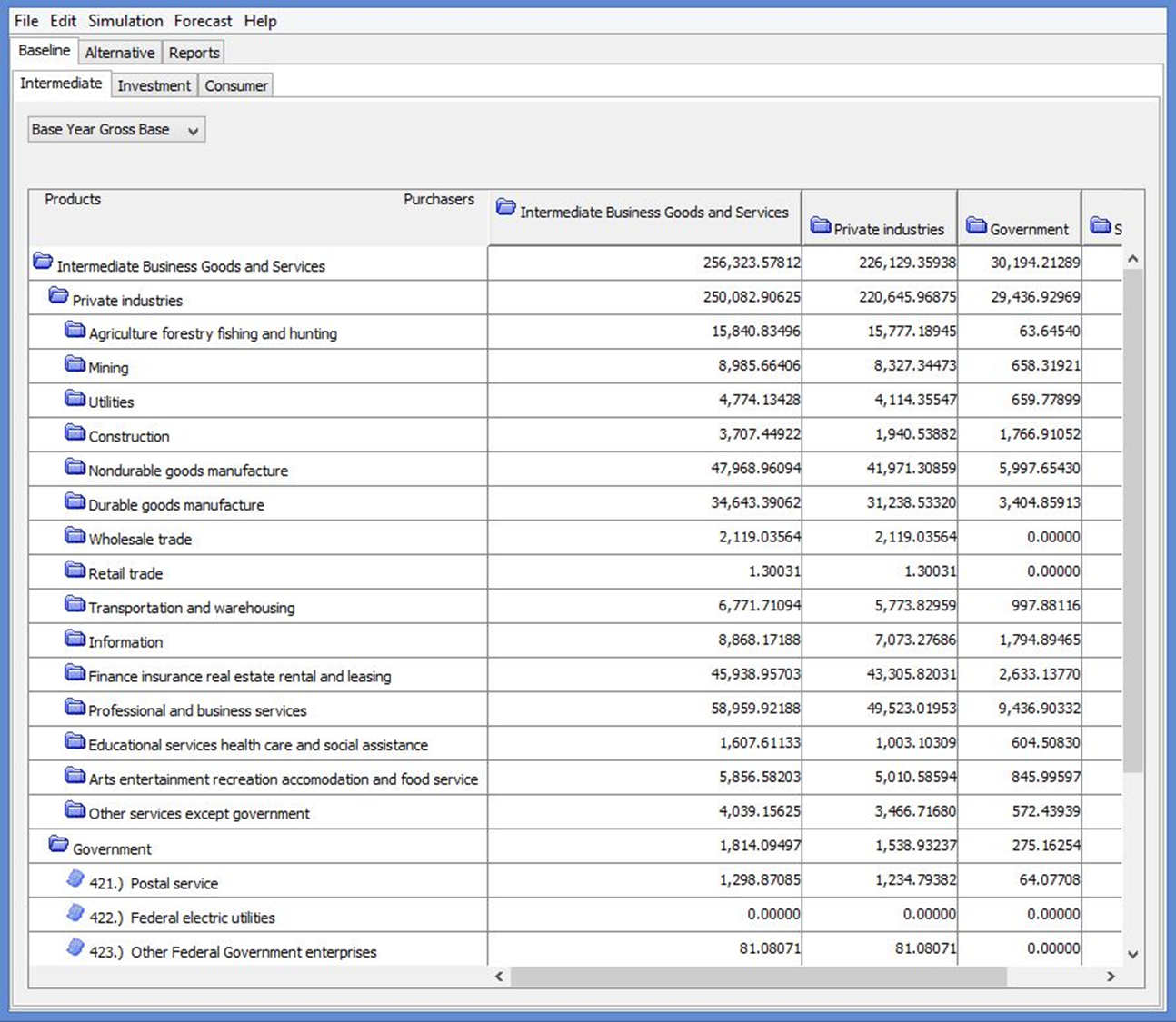Open the Forecast menu
Screen dimensions: 1176x1022
[x=203, y=21]
